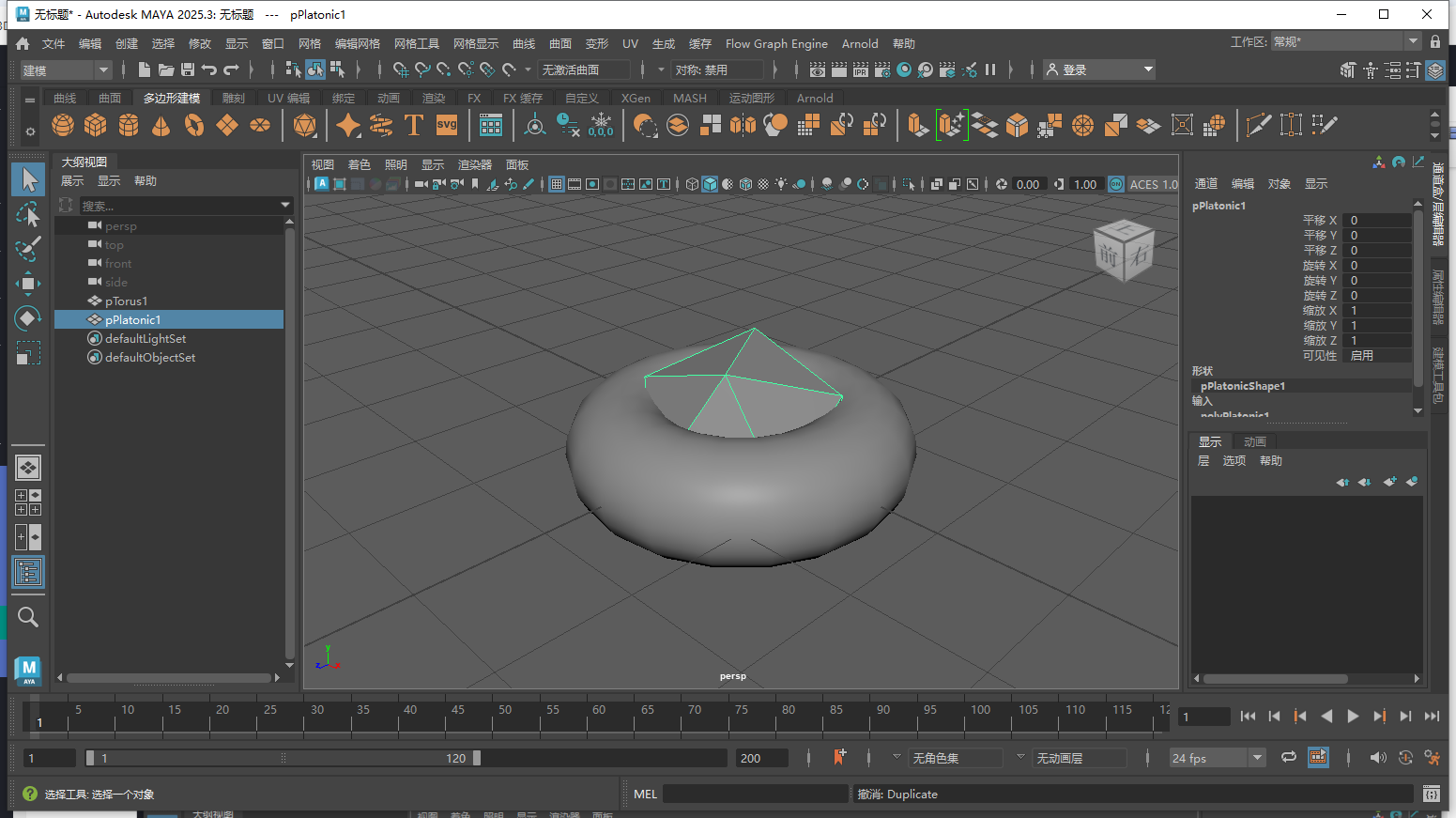Screen dimensions: 1456x818
Task: Open the 无角色集 character set dropdown
Action: (x=957, y=758)
